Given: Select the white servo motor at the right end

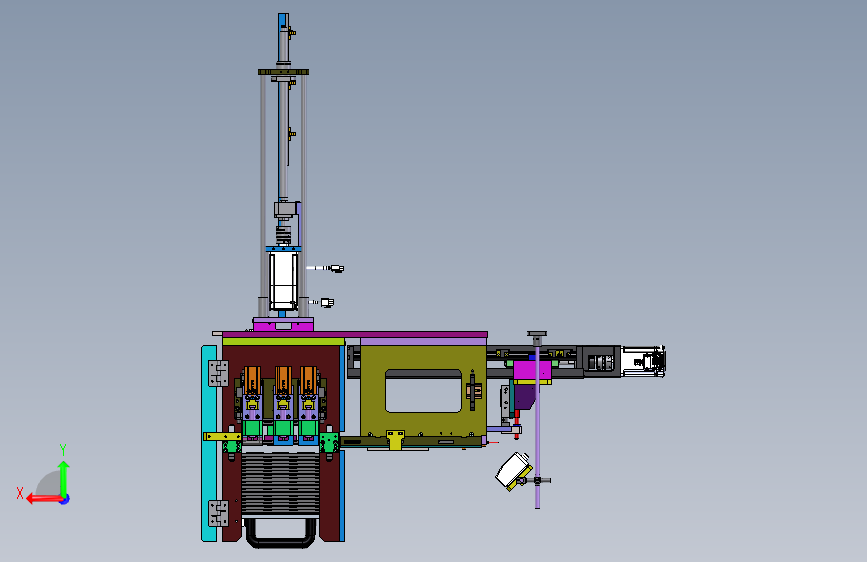Looking at the screenshot, I should (643, 362).
